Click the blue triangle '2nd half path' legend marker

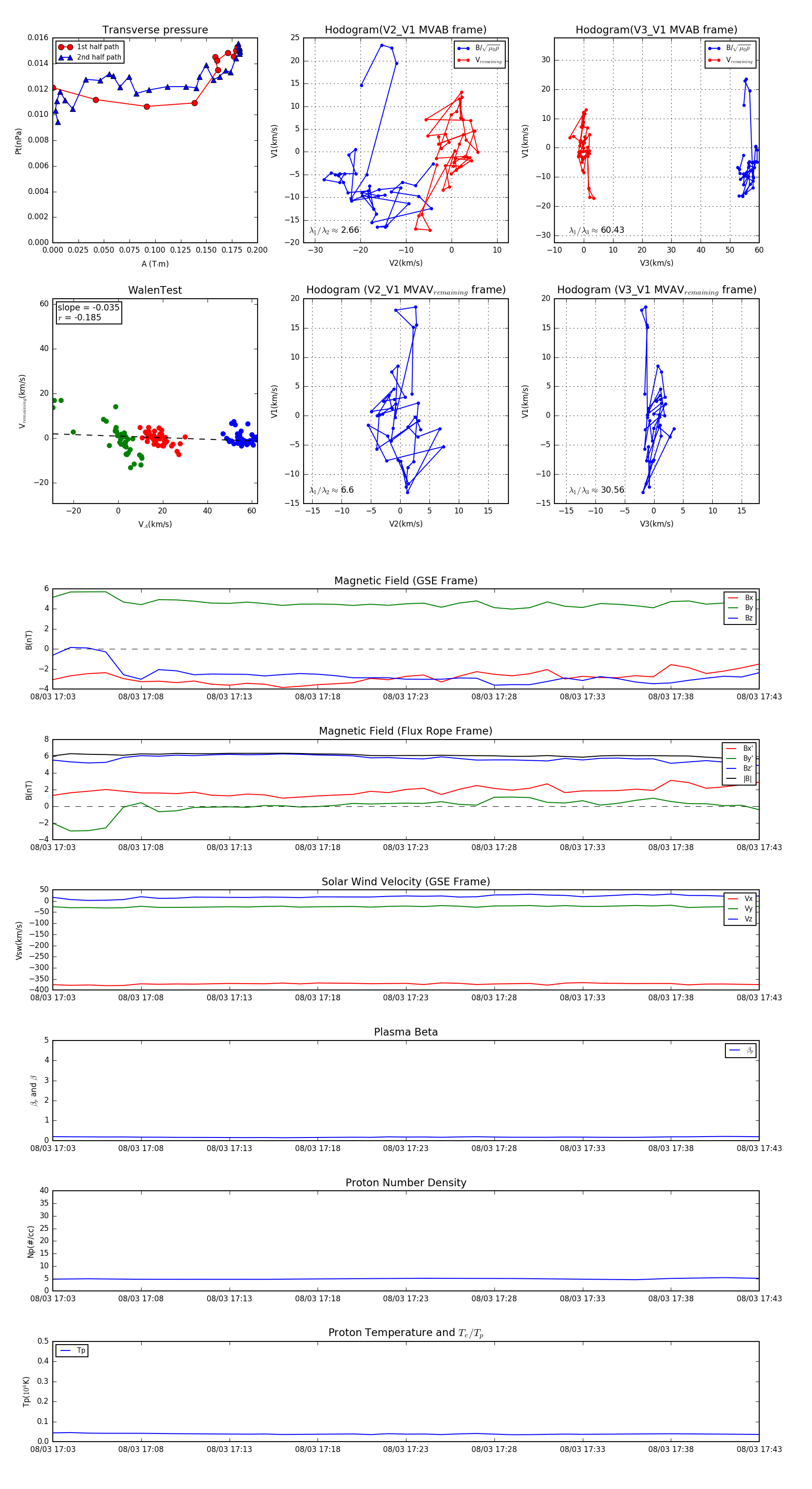pyautogui.click(x=65, y=57)
